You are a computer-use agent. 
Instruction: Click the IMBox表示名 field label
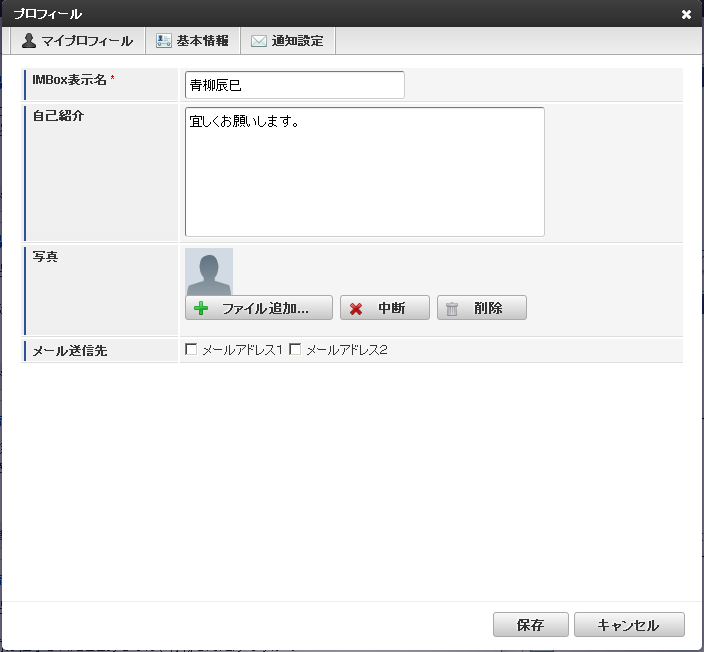tap(69, 80)
